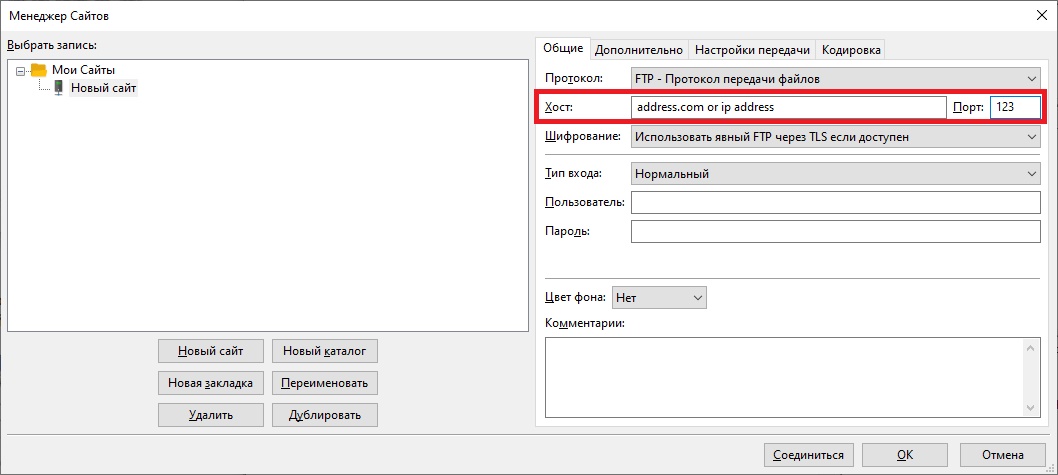
Task: Switch to the Дополнительно tab
Action: pyautogui.click(x=638, y=49)
